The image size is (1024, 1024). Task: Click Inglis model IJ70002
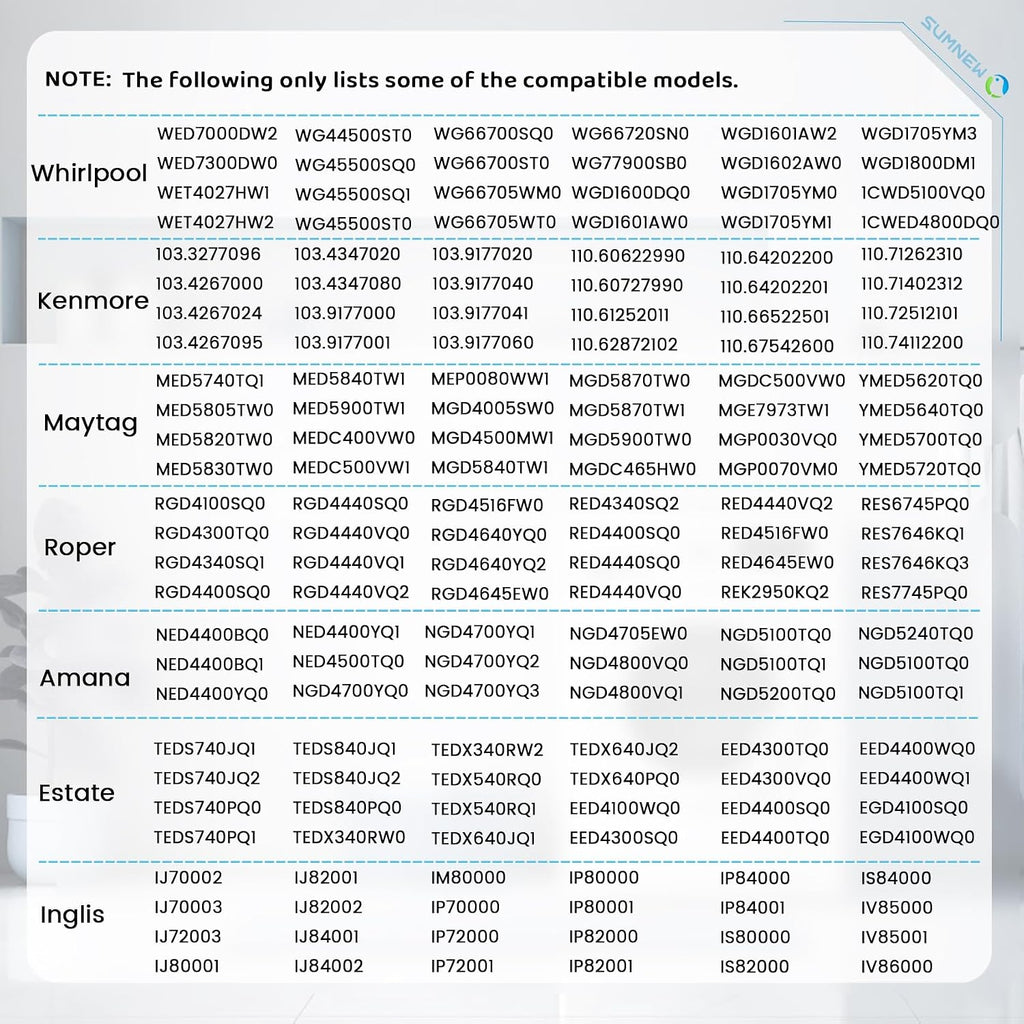point(188,877)
